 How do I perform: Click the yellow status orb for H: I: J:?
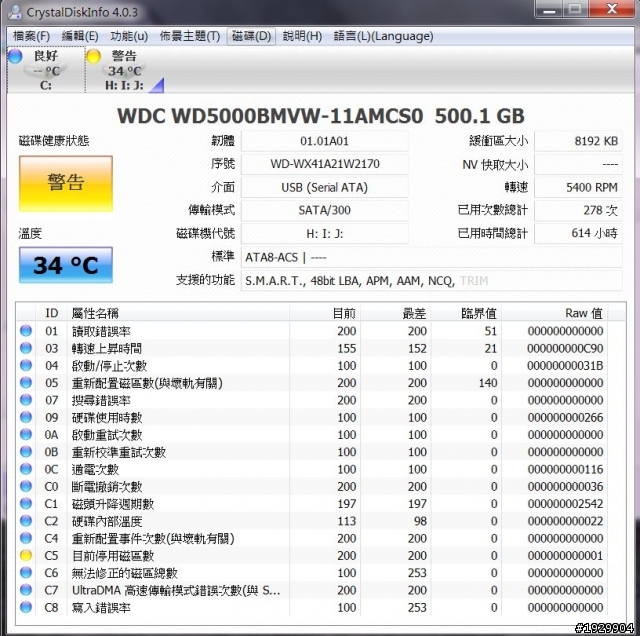(x=93, y=56)
